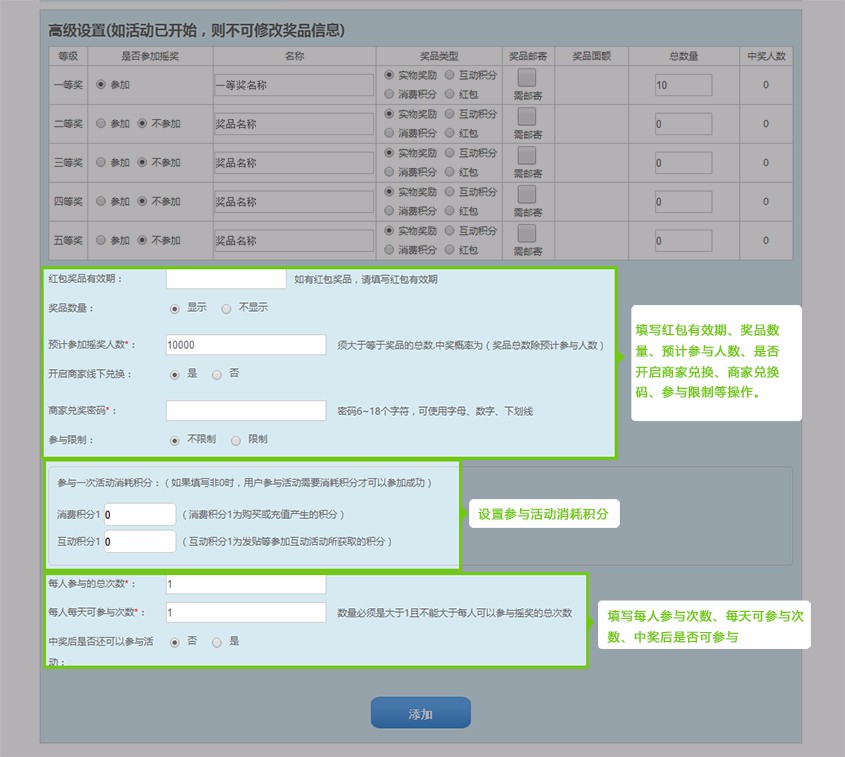Click the 消费积分 points input field
Viewport: 845px width, 757px height.
140,514
